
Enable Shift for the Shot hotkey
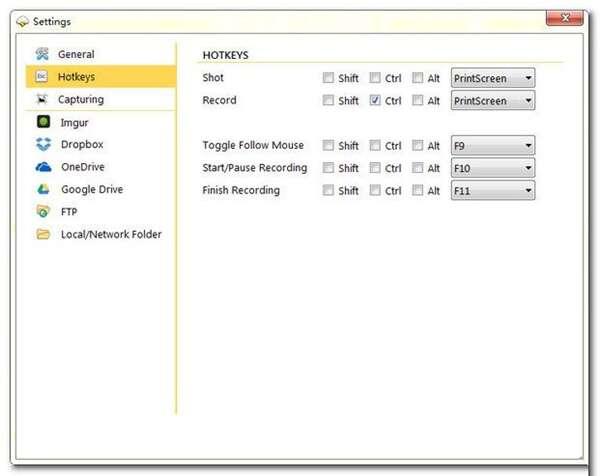point(328,78)
